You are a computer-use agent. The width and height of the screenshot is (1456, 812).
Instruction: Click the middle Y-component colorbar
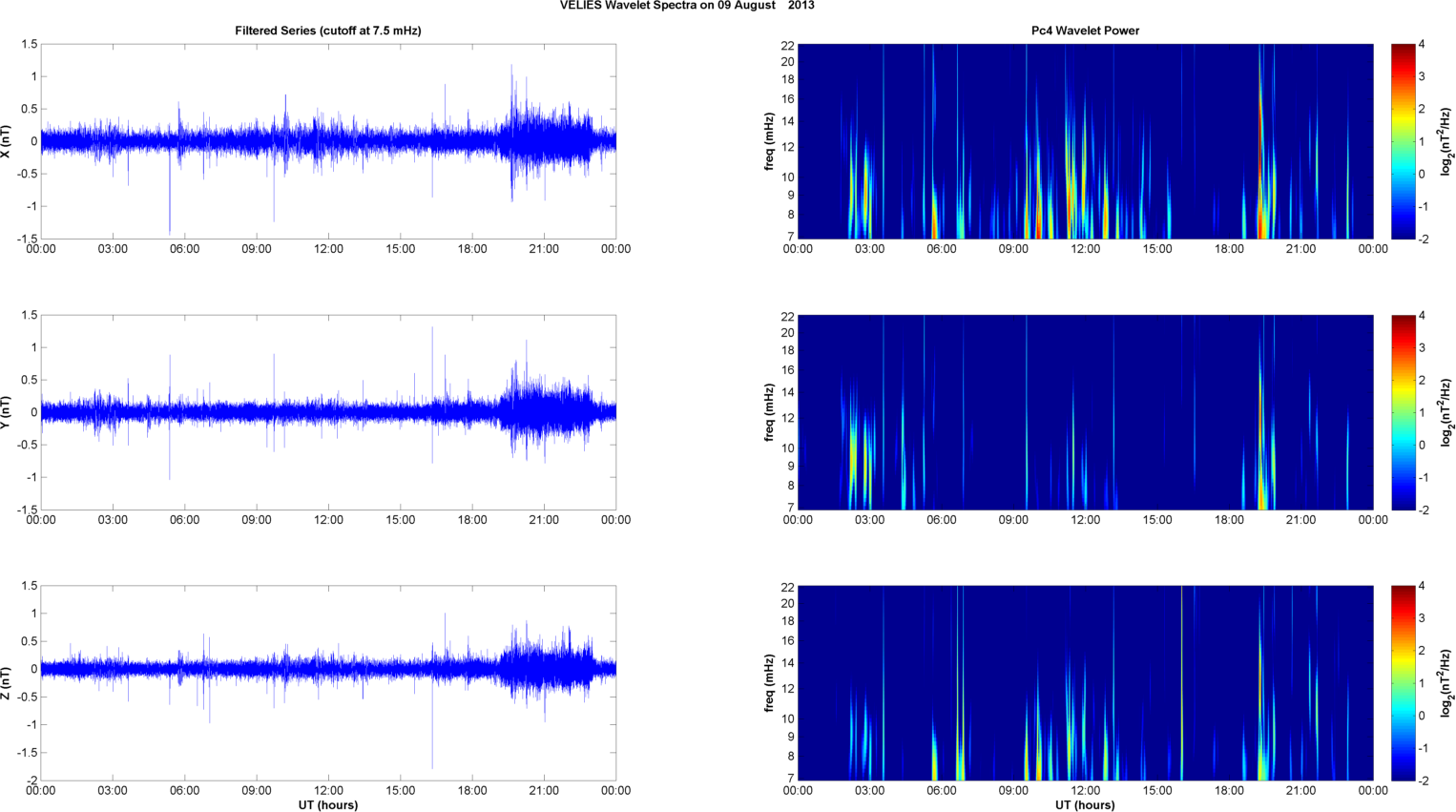pyautogui.click(x=1403, y=412)
